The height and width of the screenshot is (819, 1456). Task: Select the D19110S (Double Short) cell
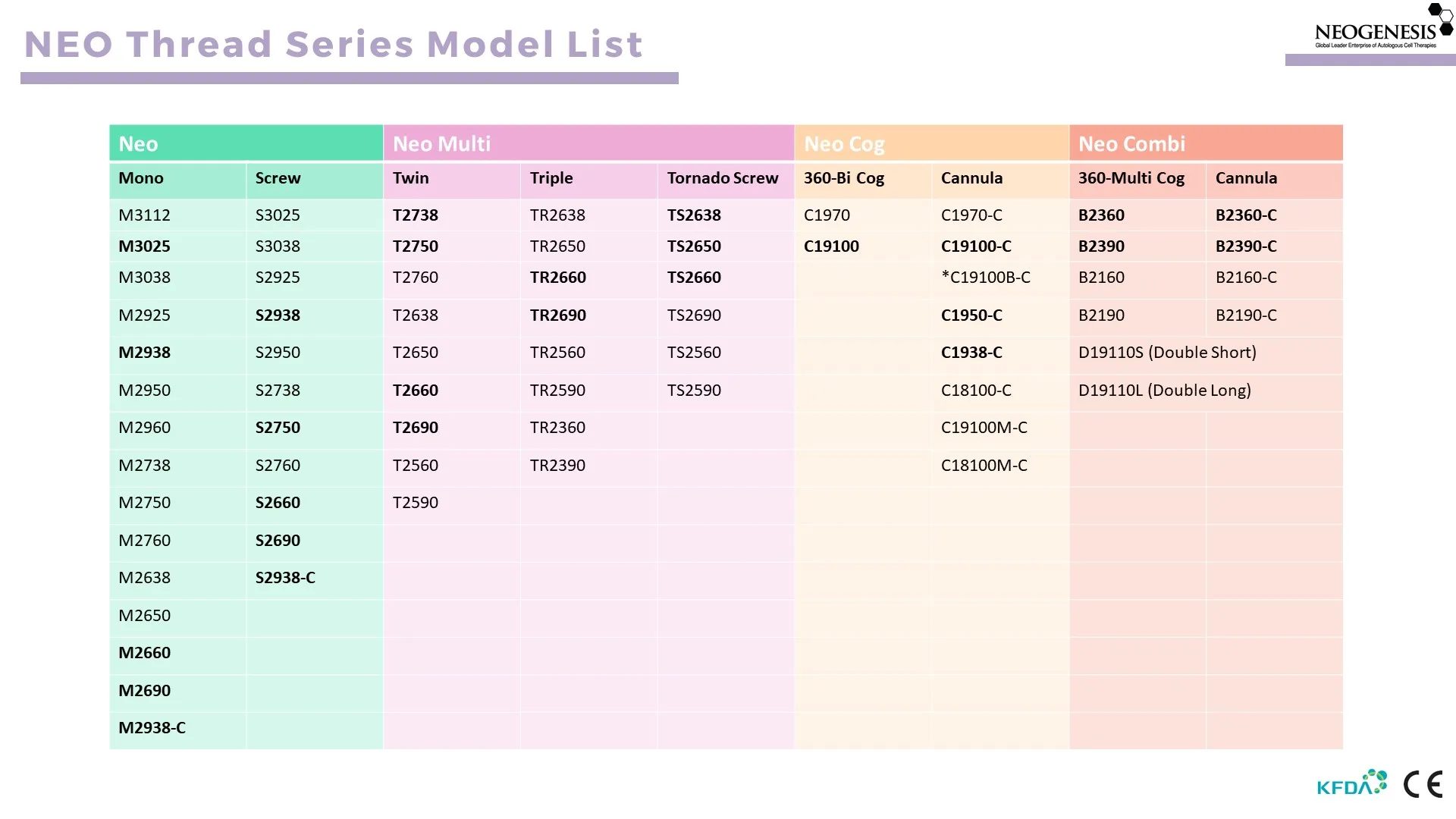click(x=1167, y=353)
